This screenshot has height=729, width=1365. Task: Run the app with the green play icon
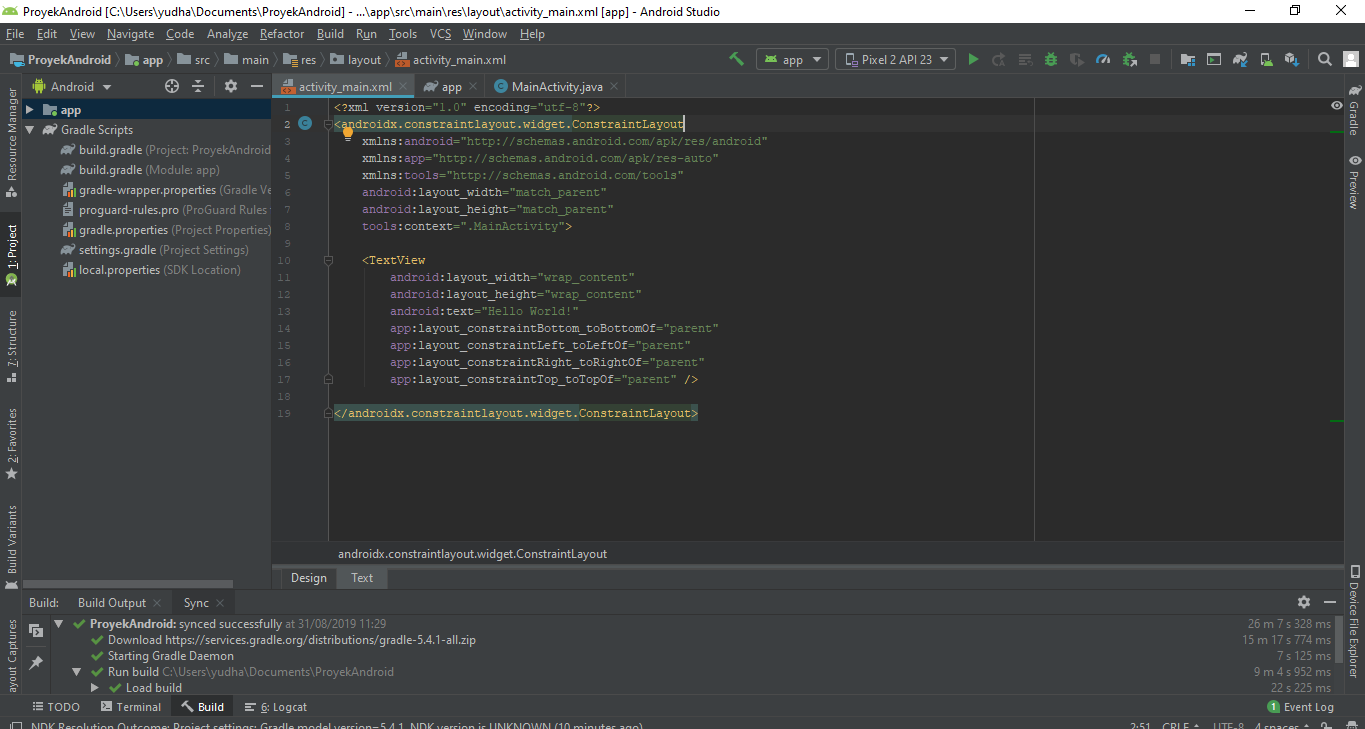point(973,59)
